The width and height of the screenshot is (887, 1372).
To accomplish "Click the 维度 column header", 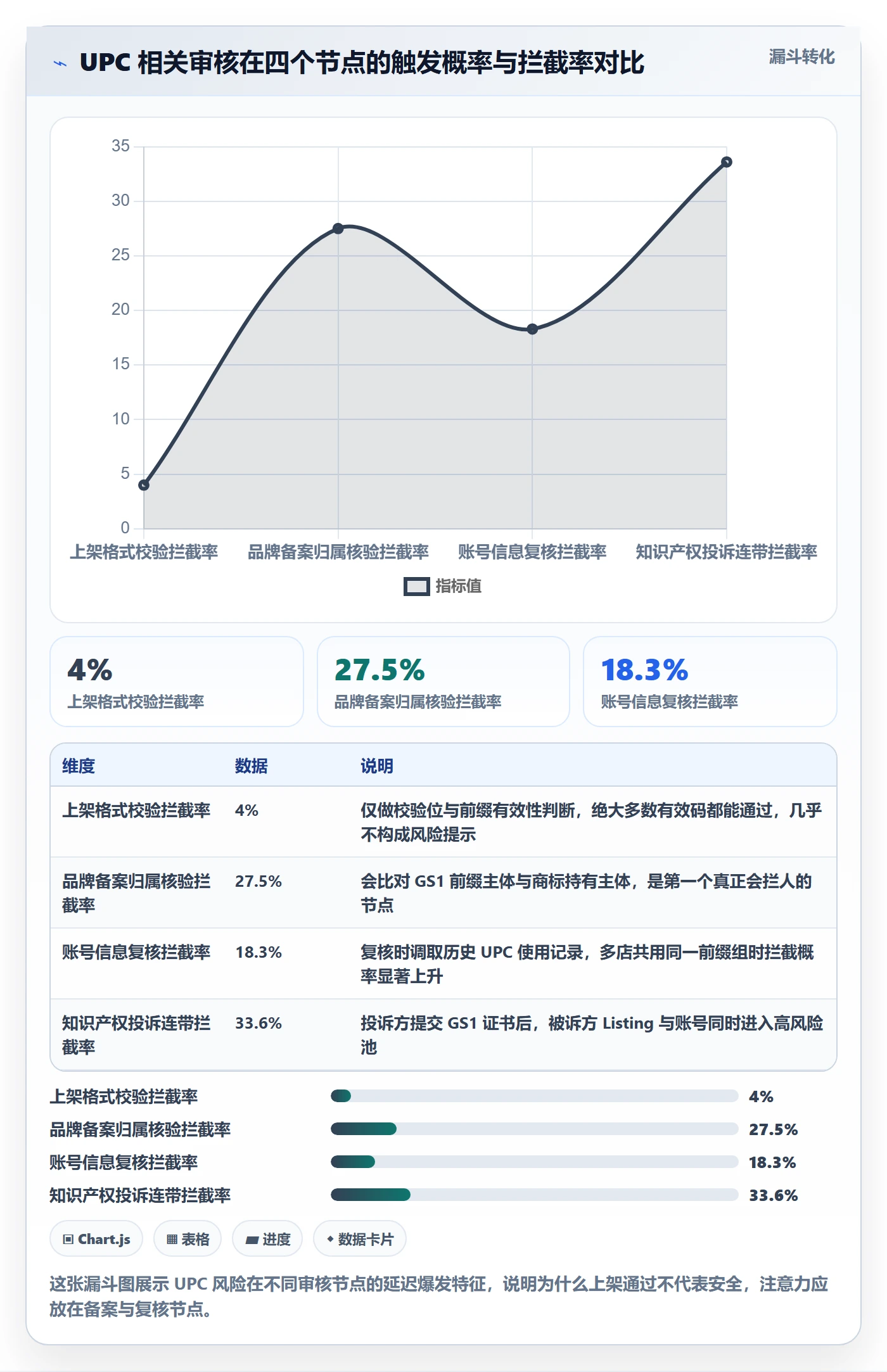I will pyautogui.click(x=79, y=766).
